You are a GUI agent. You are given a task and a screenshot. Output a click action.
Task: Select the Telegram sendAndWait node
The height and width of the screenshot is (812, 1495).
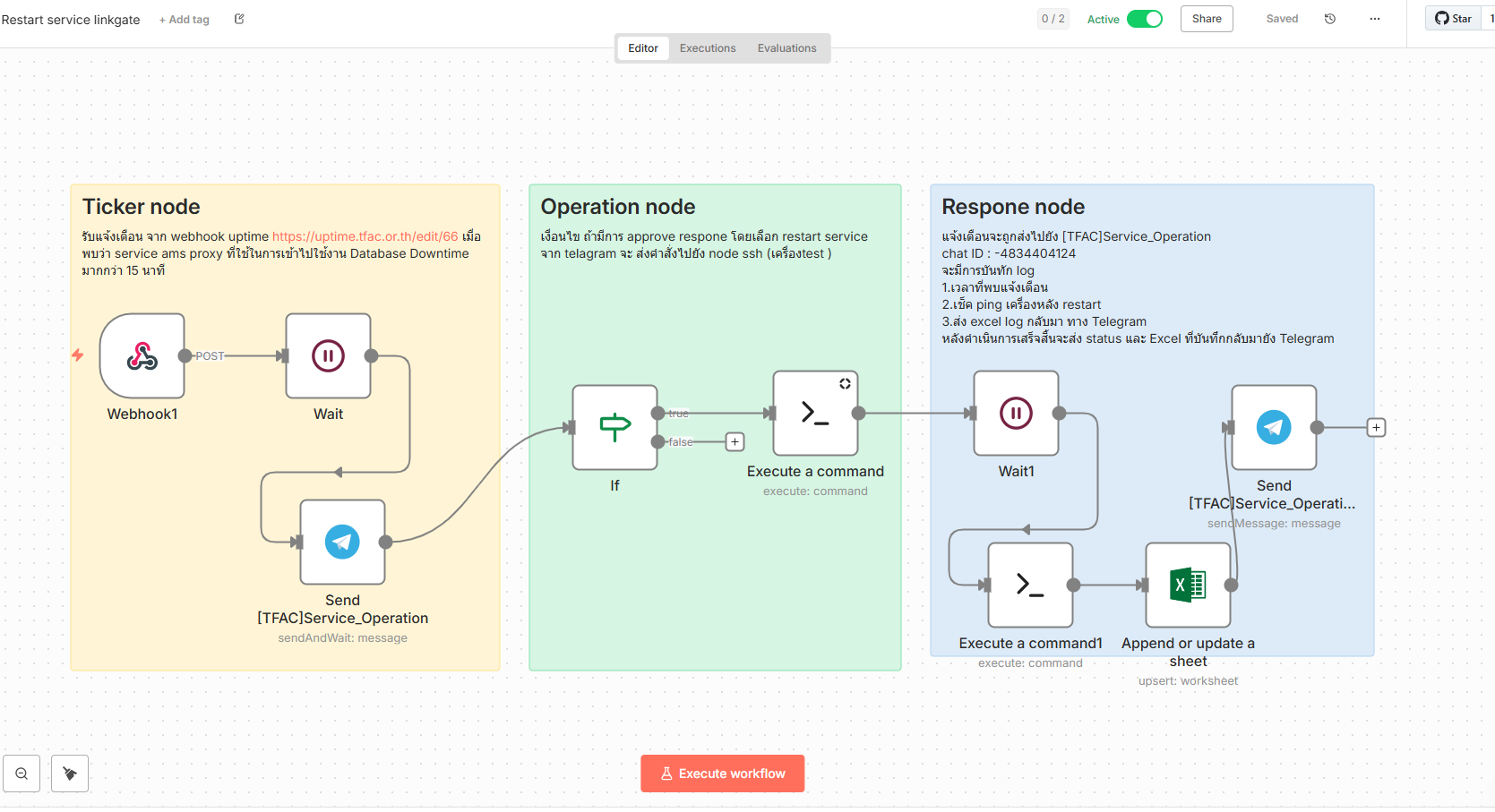pos(342,542)
